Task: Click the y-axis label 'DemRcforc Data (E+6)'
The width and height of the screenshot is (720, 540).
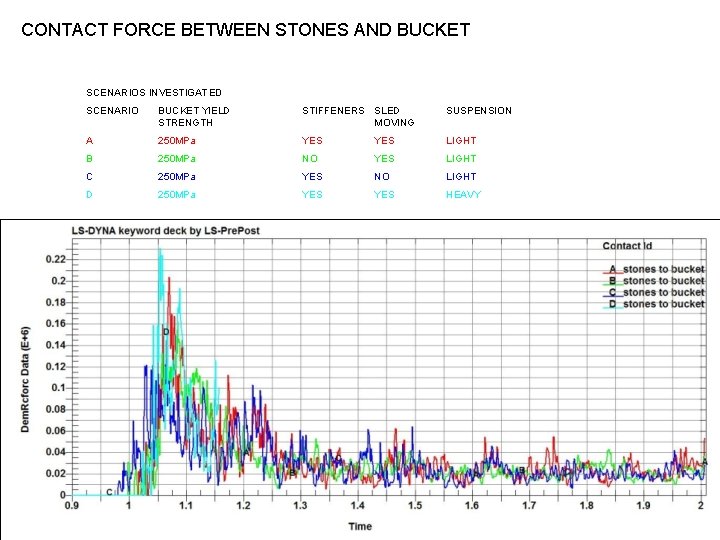Action: pyautogui.click(x=25, y=379)
